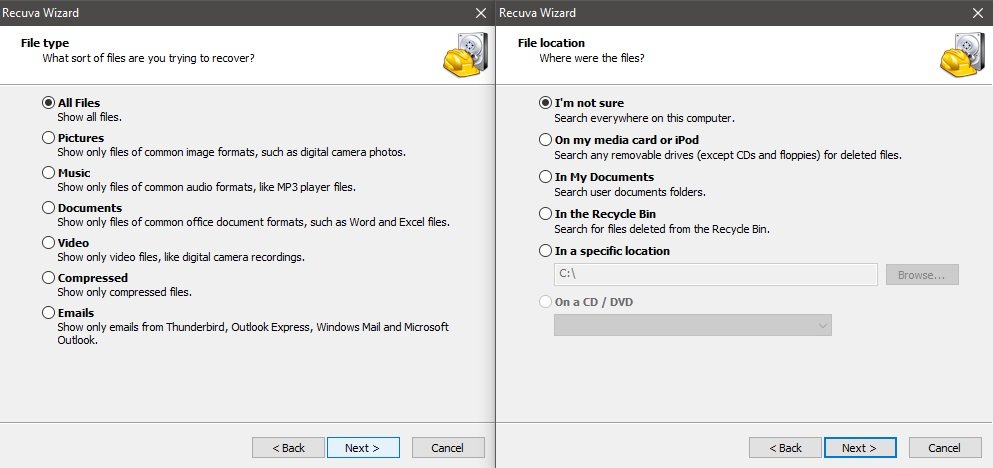
Task: Select the In the Recycle Bin option
Action: 545,214
